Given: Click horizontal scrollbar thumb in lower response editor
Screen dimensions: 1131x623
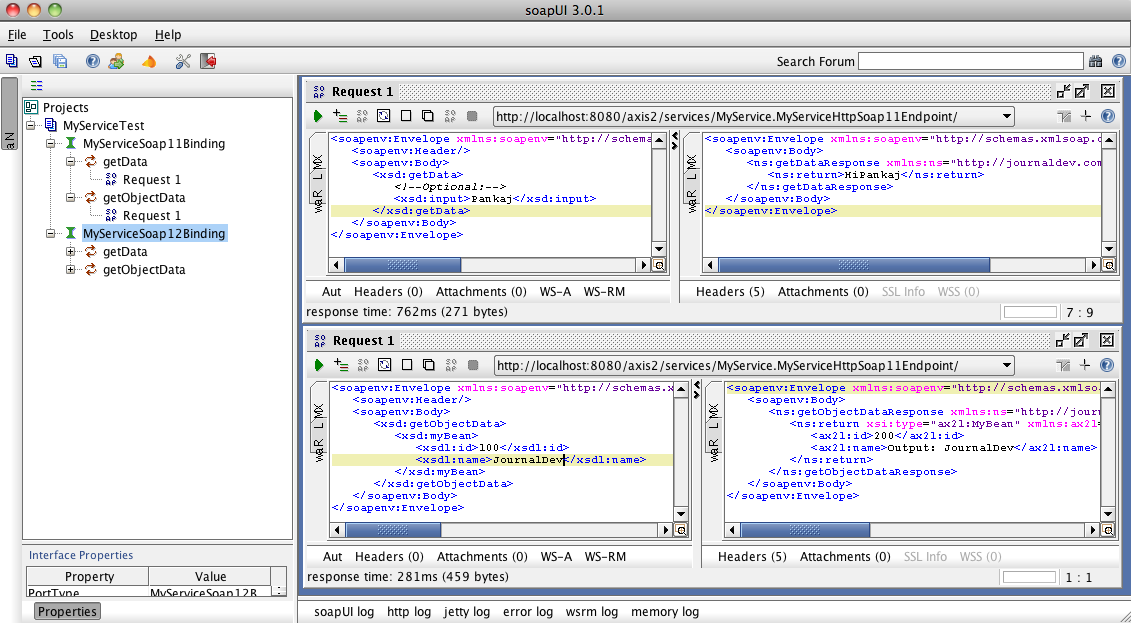Looking at the screenshot, I should (x=805, y=530).
